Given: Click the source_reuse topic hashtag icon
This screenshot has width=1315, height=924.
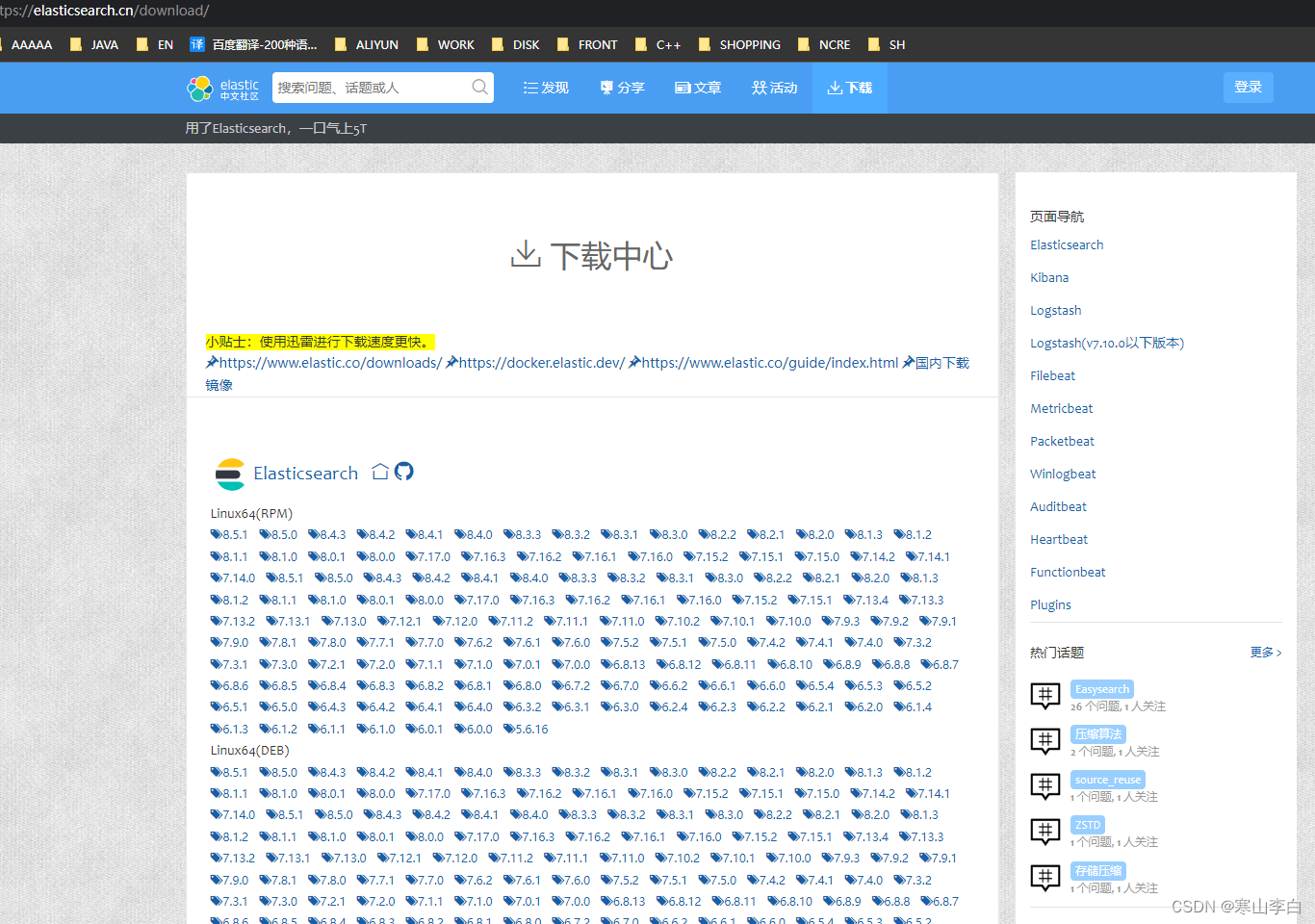Looking at the screenshot, I should (x=1045, y=786).
